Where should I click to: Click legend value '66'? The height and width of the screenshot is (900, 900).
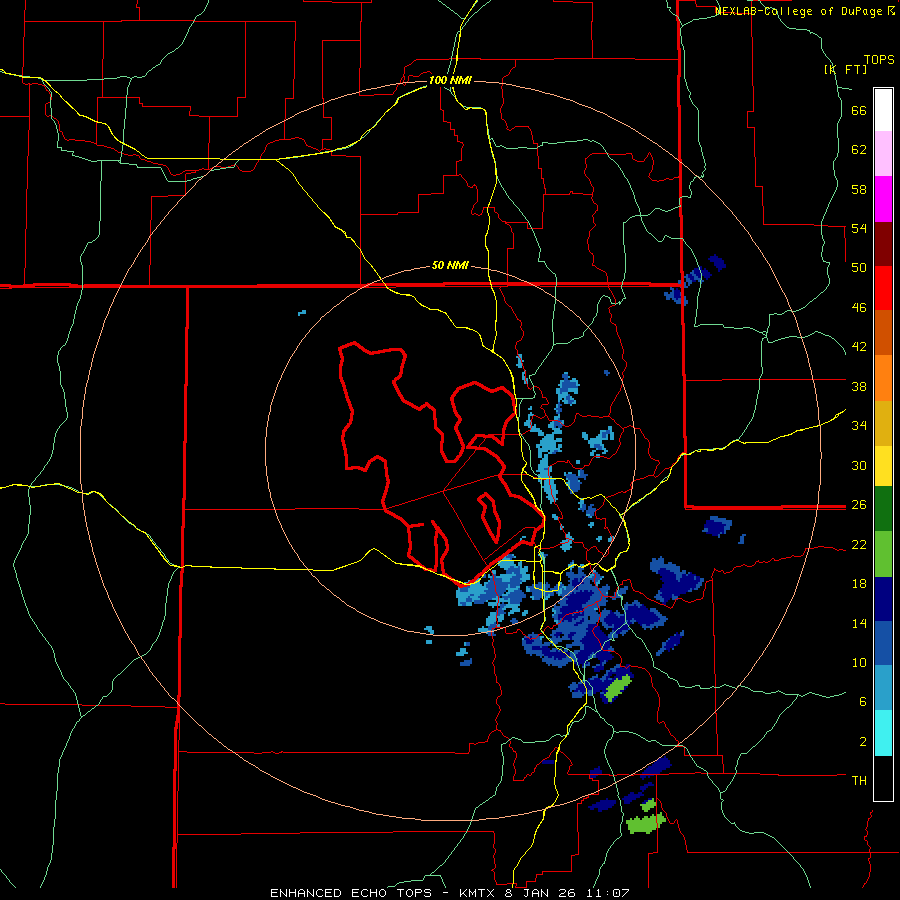pos(859,111)
